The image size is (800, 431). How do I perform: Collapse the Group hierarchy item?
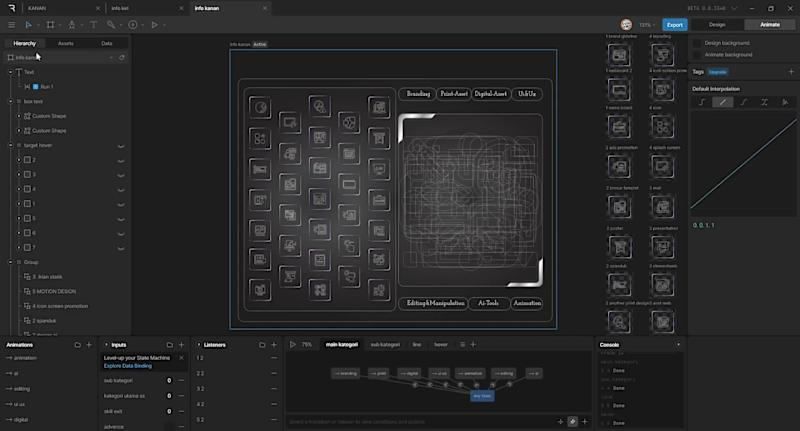[x=10, y=262]
